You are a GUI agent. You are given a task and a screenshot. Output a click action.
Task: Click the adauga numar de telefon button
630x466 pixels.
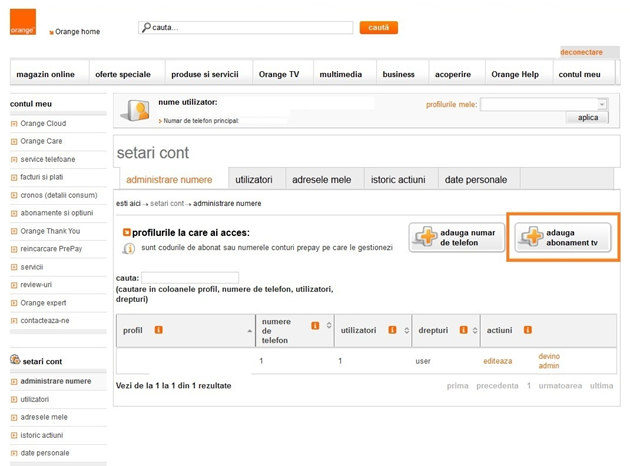[x=457, y=237]
